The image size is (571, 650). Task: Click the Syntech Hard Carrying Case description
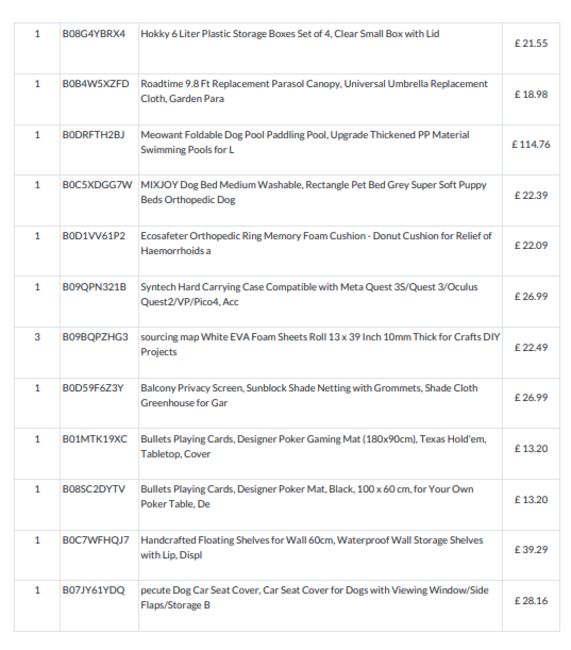(309, 294)
